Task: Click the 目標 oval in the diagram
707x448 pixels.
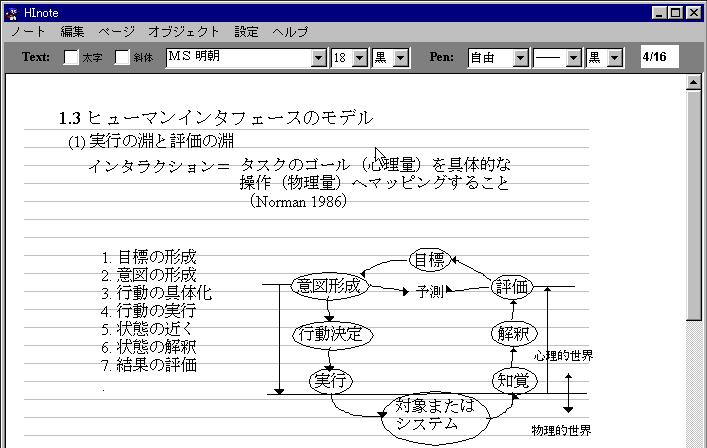Action: click(x=429, y=260)
